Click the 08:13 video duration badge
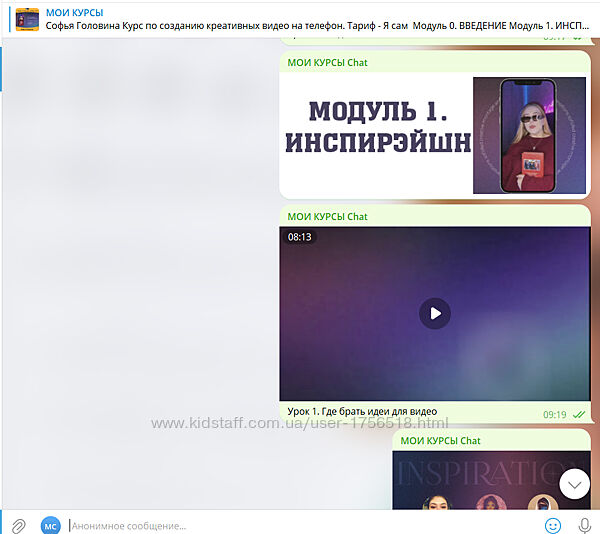This screenshot has height=534, width=600. 301,237
